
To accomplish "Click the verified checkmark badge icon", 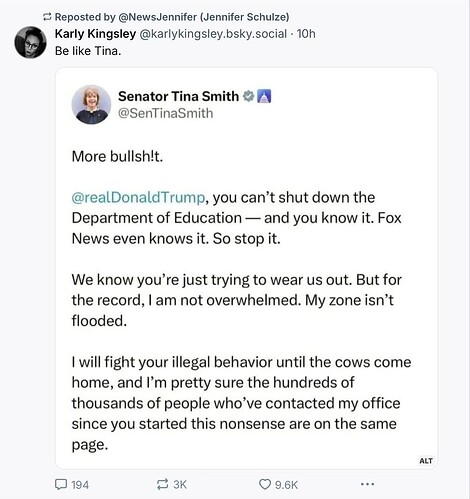I will coord(248,96).
